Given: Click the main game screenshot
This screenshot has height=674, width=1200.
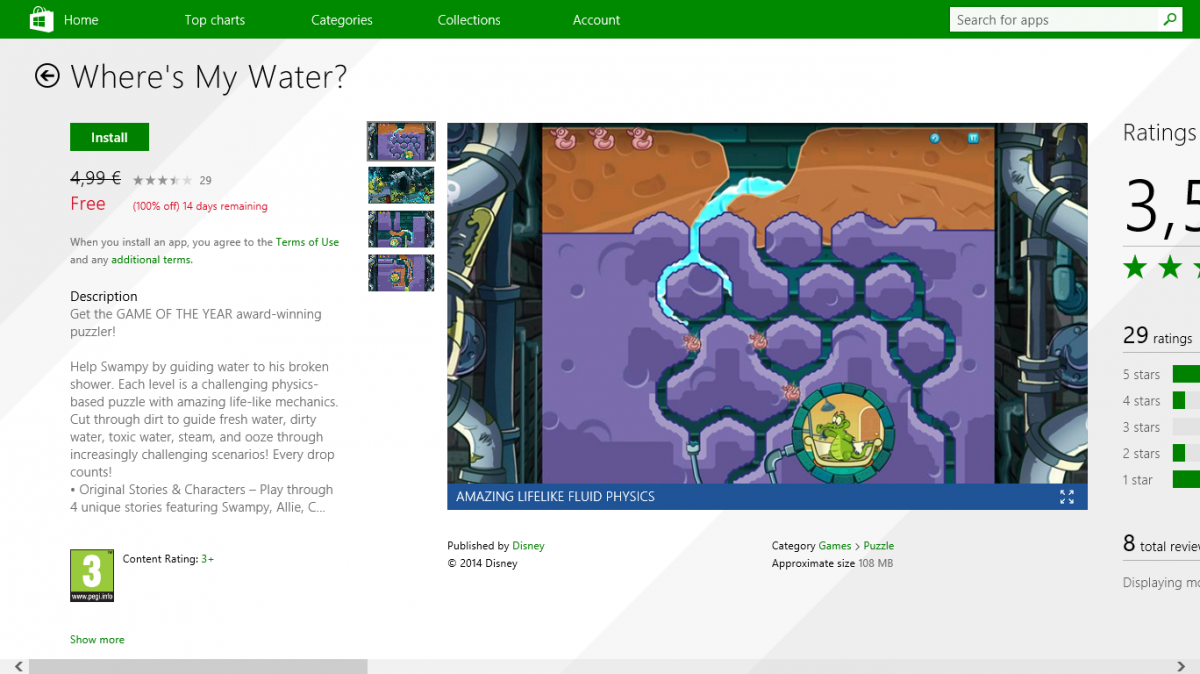Looking at the screenshot, I should 767,303.
